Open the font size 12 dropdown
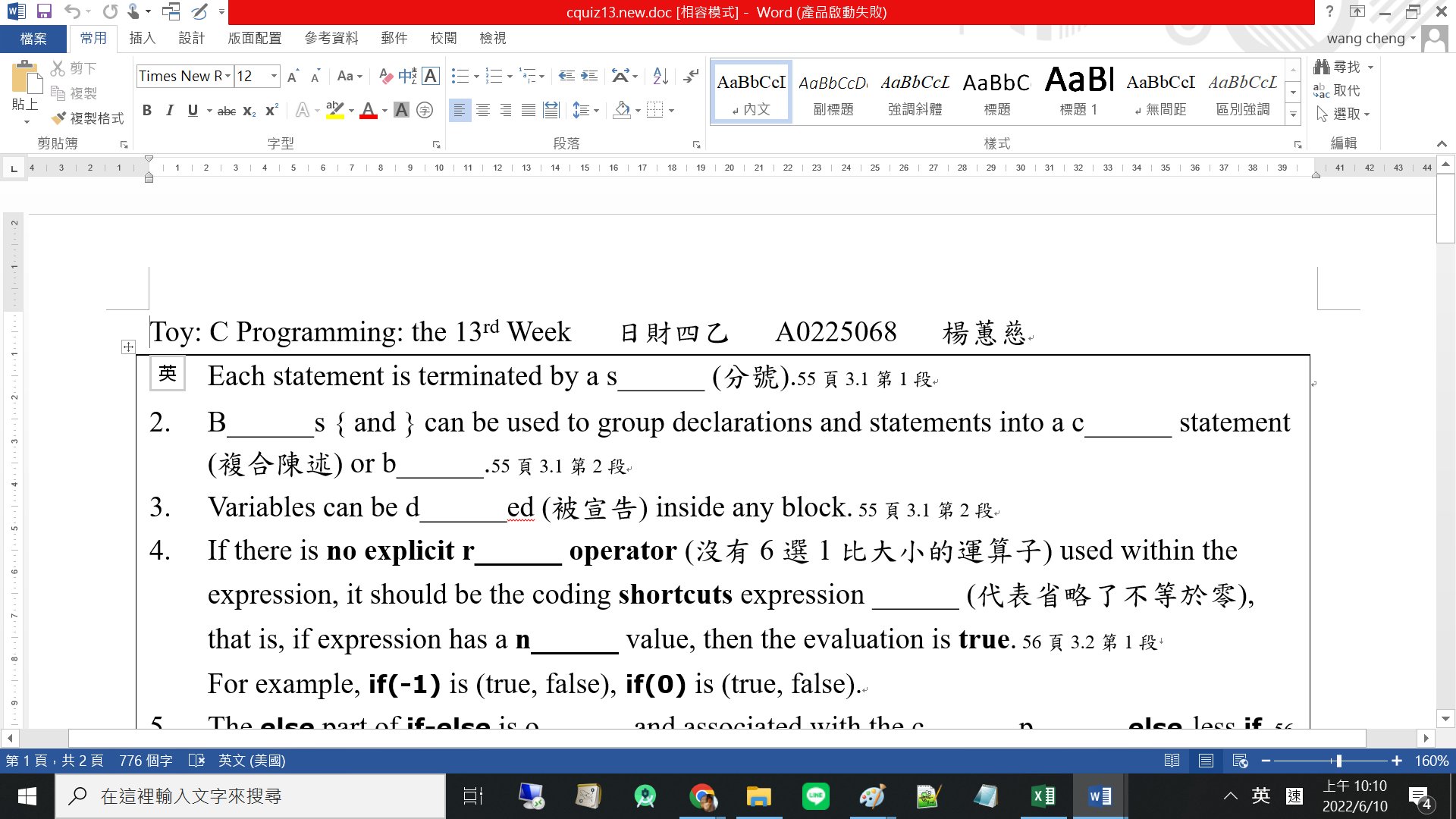The width and height of the screenshot is (1456, 819). [x=274, y=76]
